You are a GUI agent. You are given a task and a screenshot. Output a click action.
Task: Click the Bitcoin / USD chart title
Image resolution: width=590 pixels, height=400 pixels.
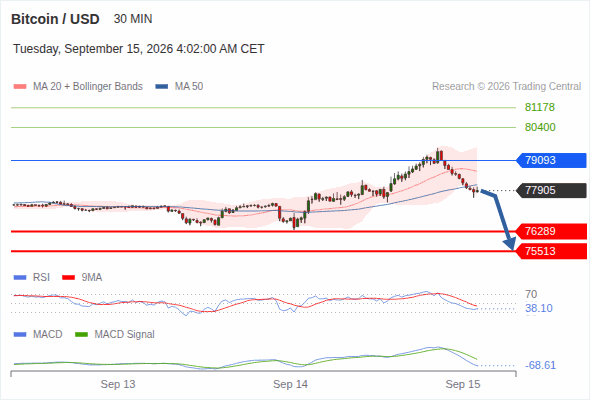55,19
